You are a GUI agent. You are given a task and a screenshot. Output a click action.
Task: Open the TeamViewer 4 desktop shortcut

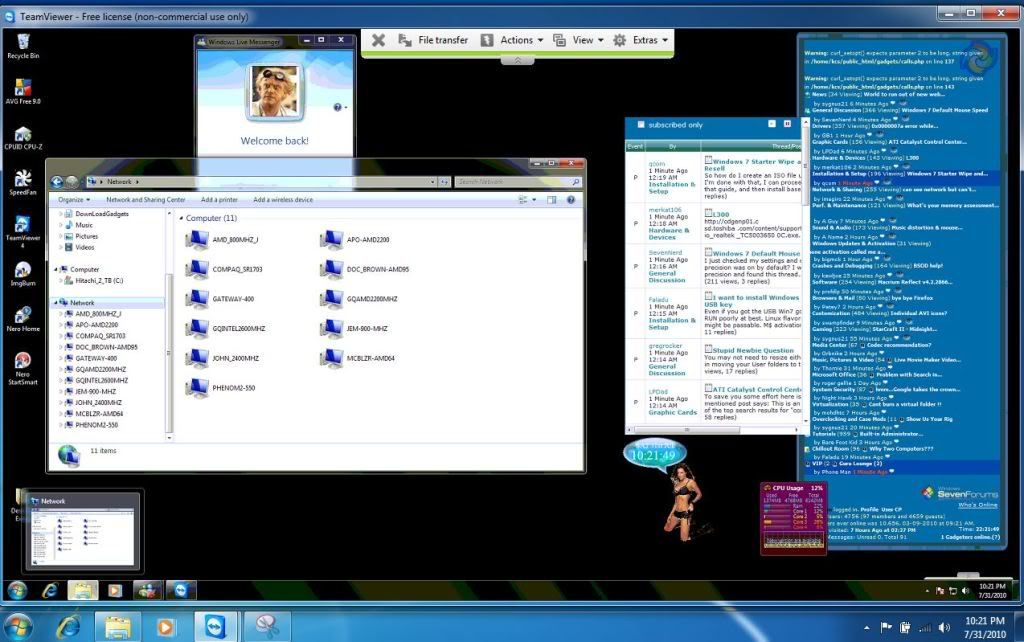[x=23, y=231]
